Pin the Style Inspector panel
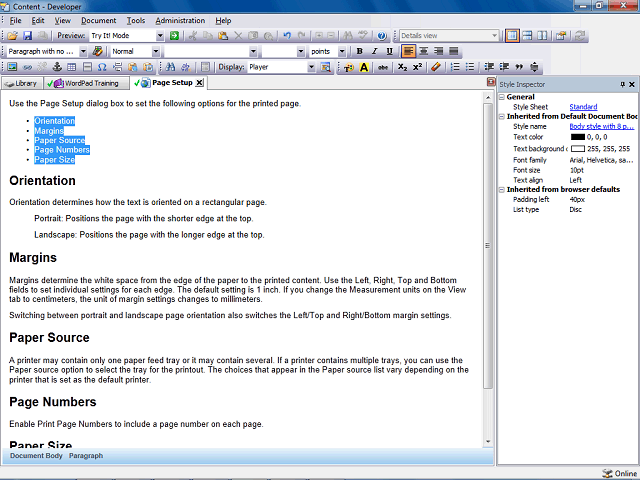Screen dimensions: 640x480 (622, 84)
